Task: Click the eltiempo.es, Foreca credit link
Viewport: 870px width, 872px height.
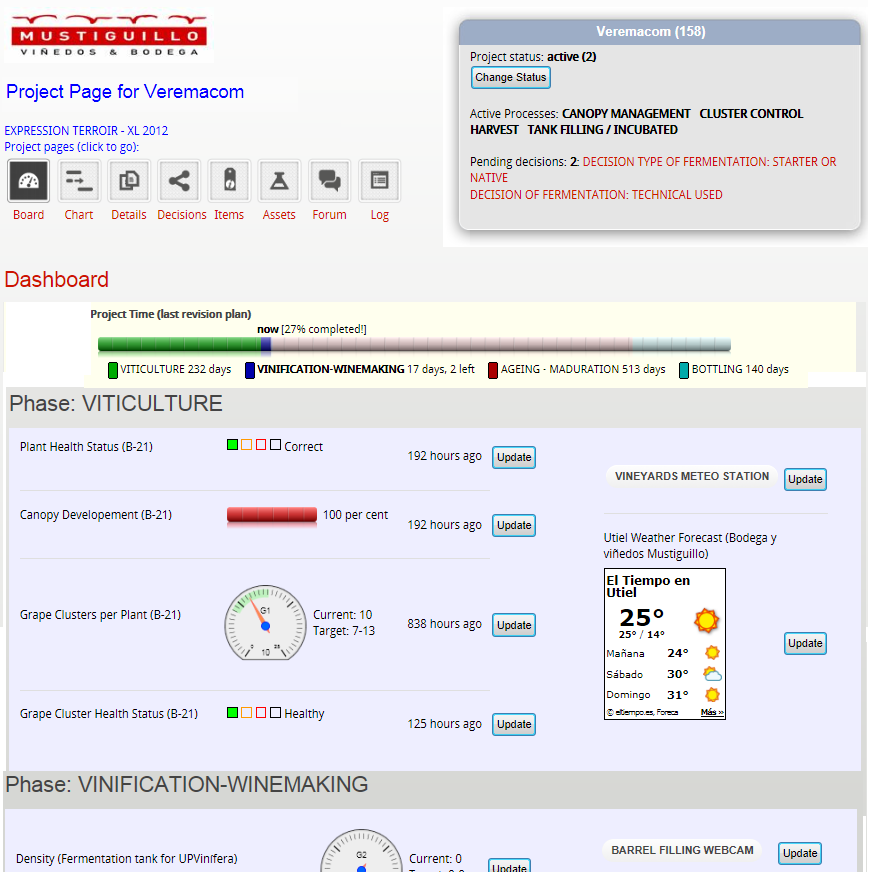Action: (x=642, y=712)
